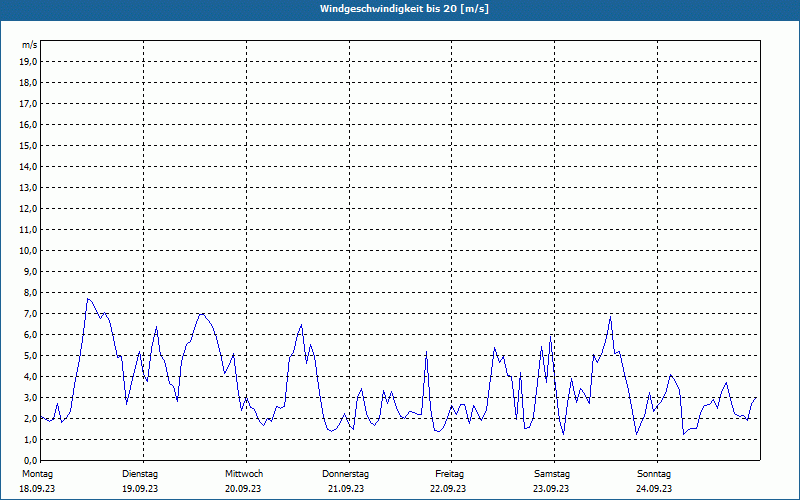
Task: Click the Mittwoch day label
Action: click(244, 474)
